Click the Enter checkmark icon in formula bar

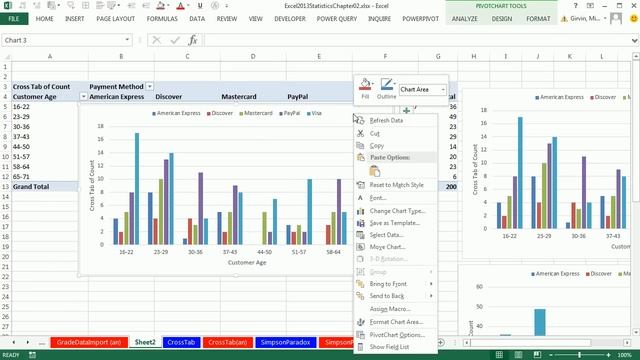coord(175,40)
